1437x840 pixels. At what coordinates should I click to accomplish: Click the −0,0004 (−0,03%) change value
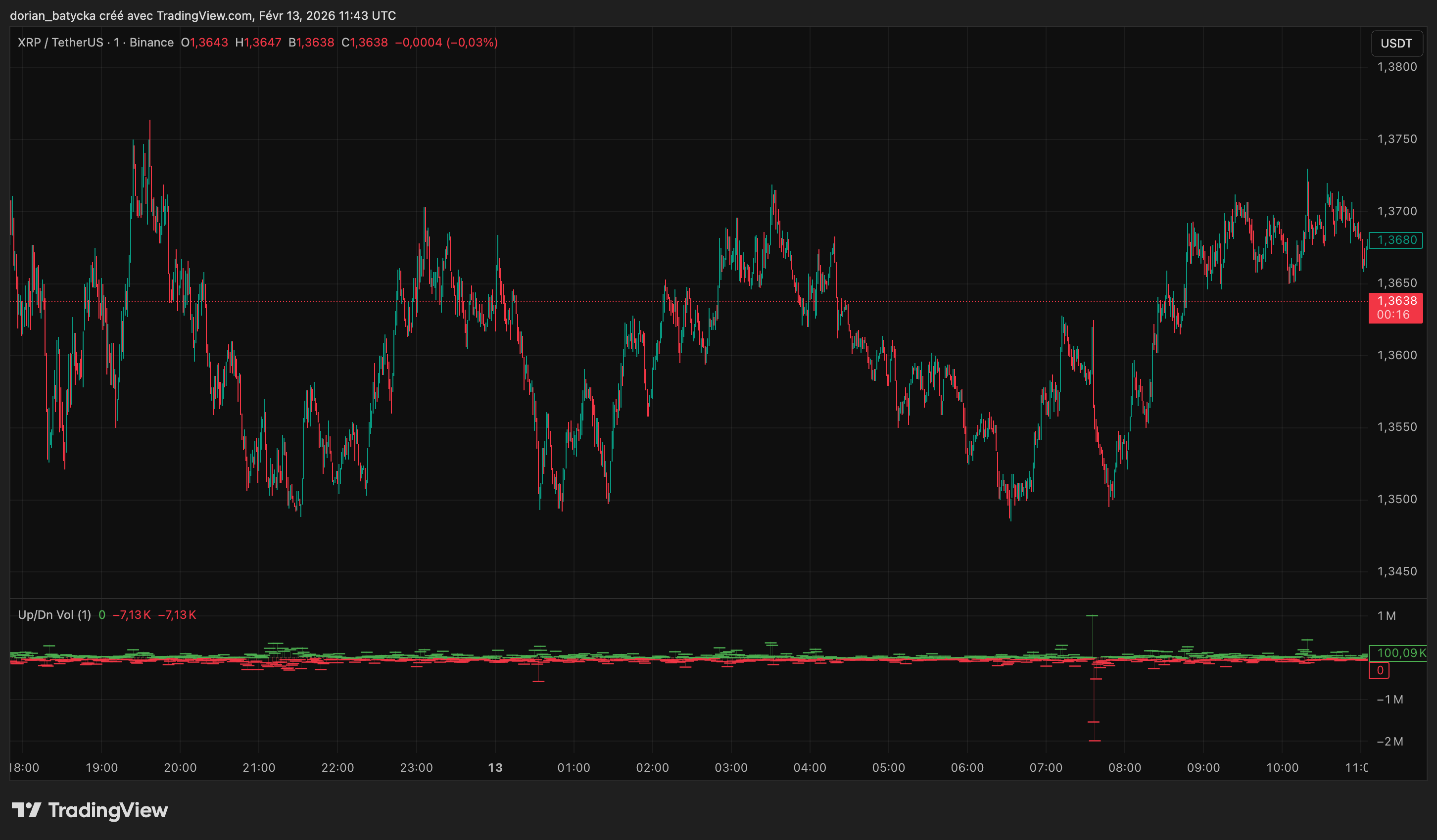point(446,43)
